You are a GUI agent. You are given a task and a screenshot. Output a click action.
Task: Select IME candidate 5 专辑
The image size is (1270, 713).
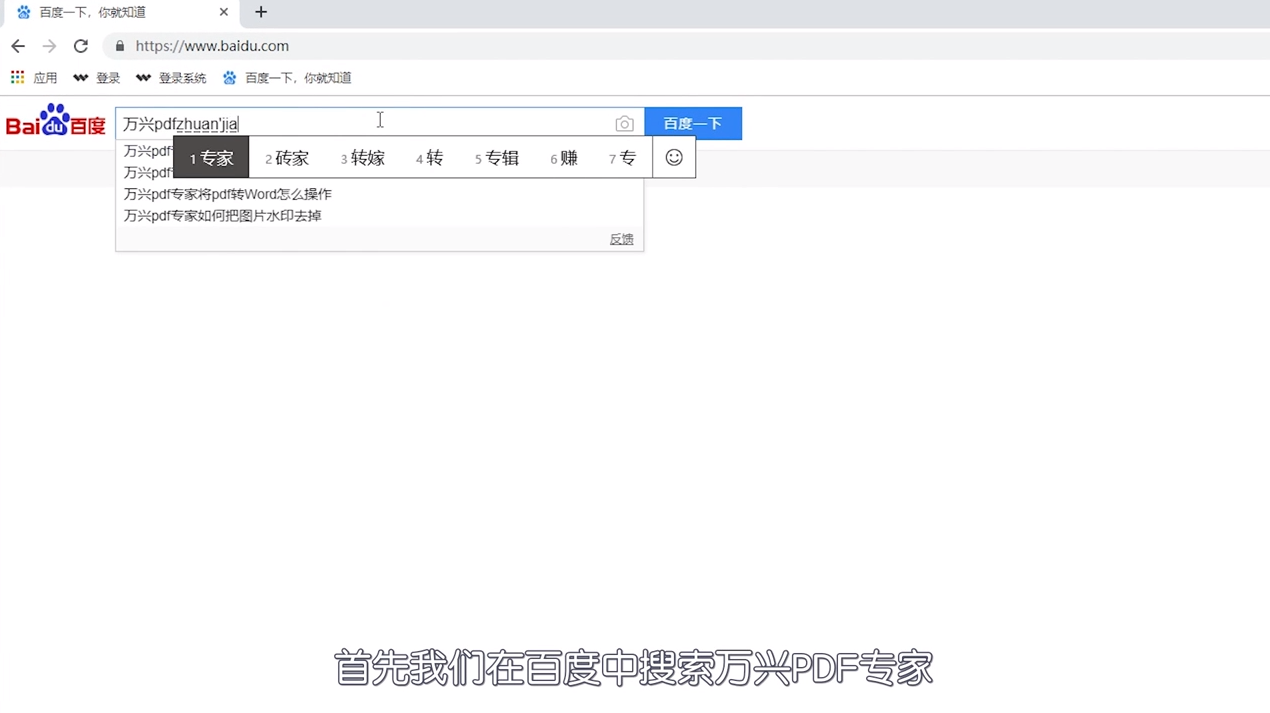(x=497, y=158)
